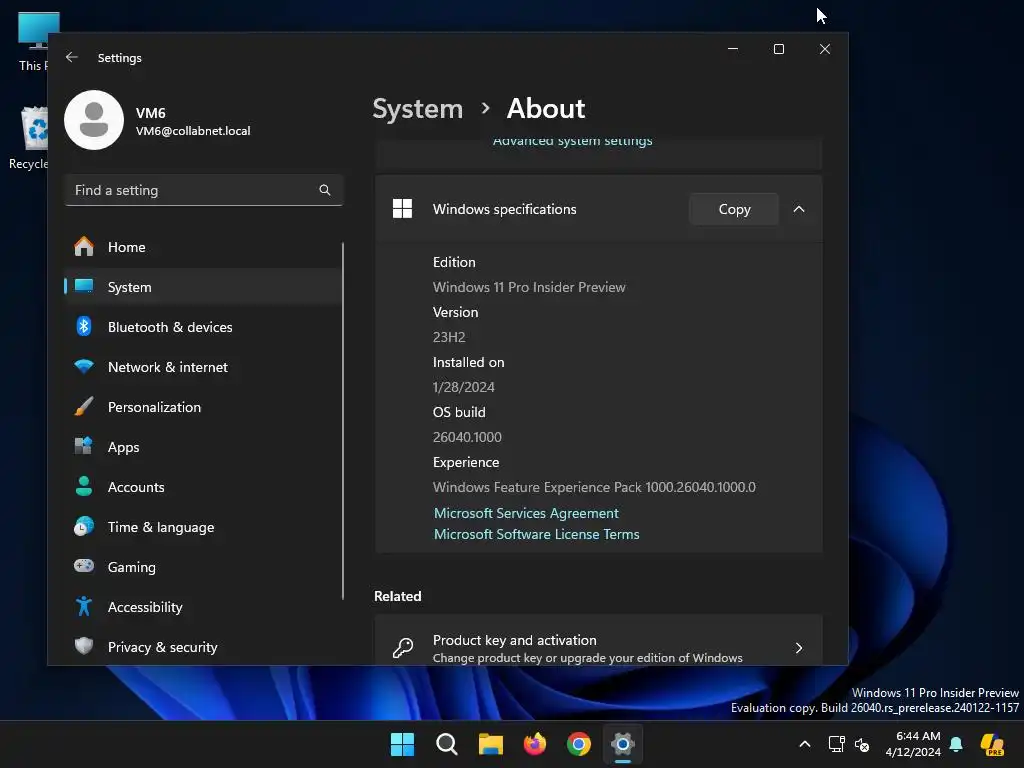1024x768 pixels.
Task: Click the notification bell in tray
Action: pos(956,744)
